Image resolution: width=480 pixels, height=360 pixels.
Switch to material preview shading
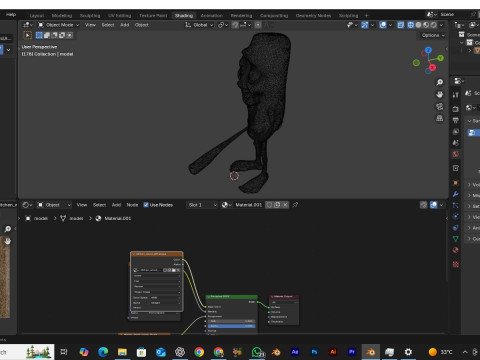coord(426,25)
